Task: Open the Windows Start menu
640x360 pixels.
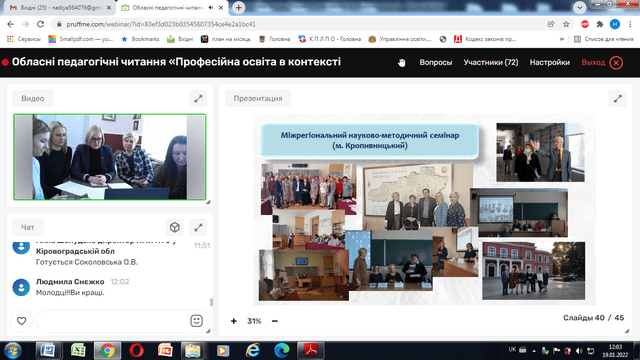Action: click(x=13, y=351)
